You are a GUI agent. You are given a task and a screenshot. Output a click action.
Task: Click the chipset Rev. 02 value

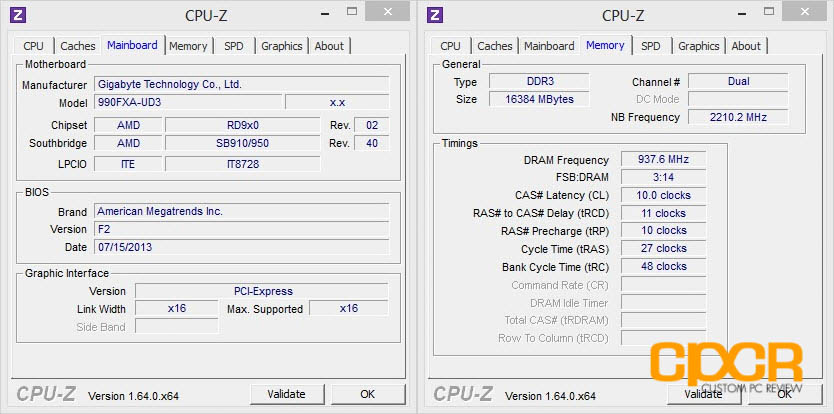(x=372, y=126)
